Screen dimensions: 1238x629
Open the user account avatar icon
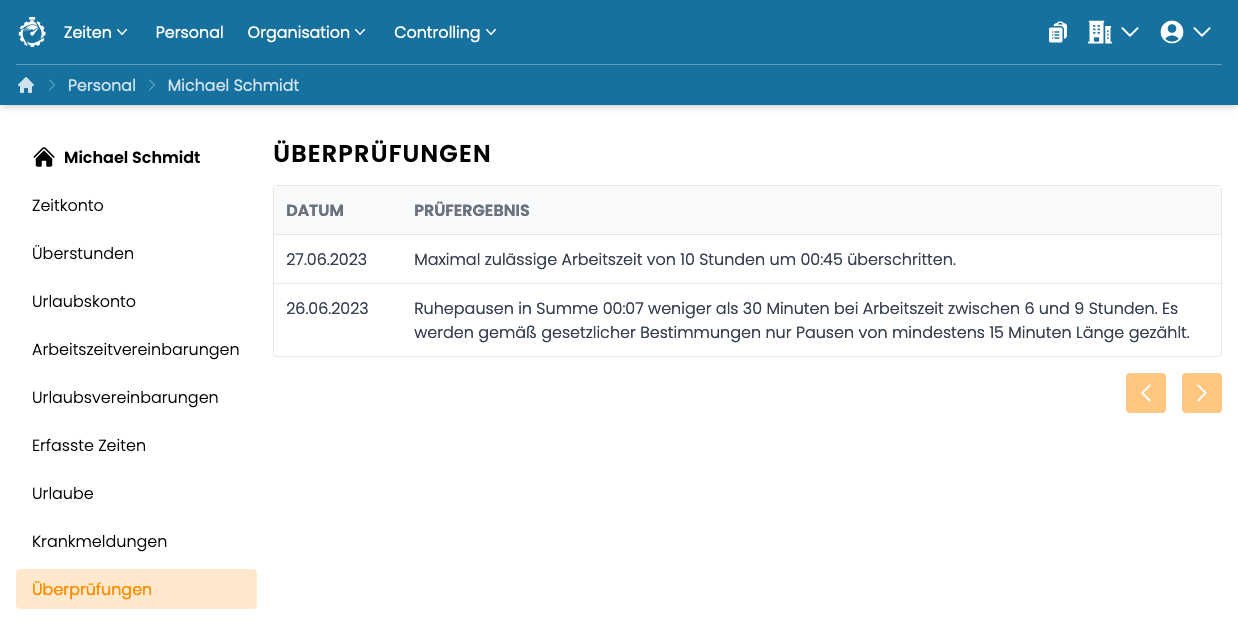[x=1172, y=32]
